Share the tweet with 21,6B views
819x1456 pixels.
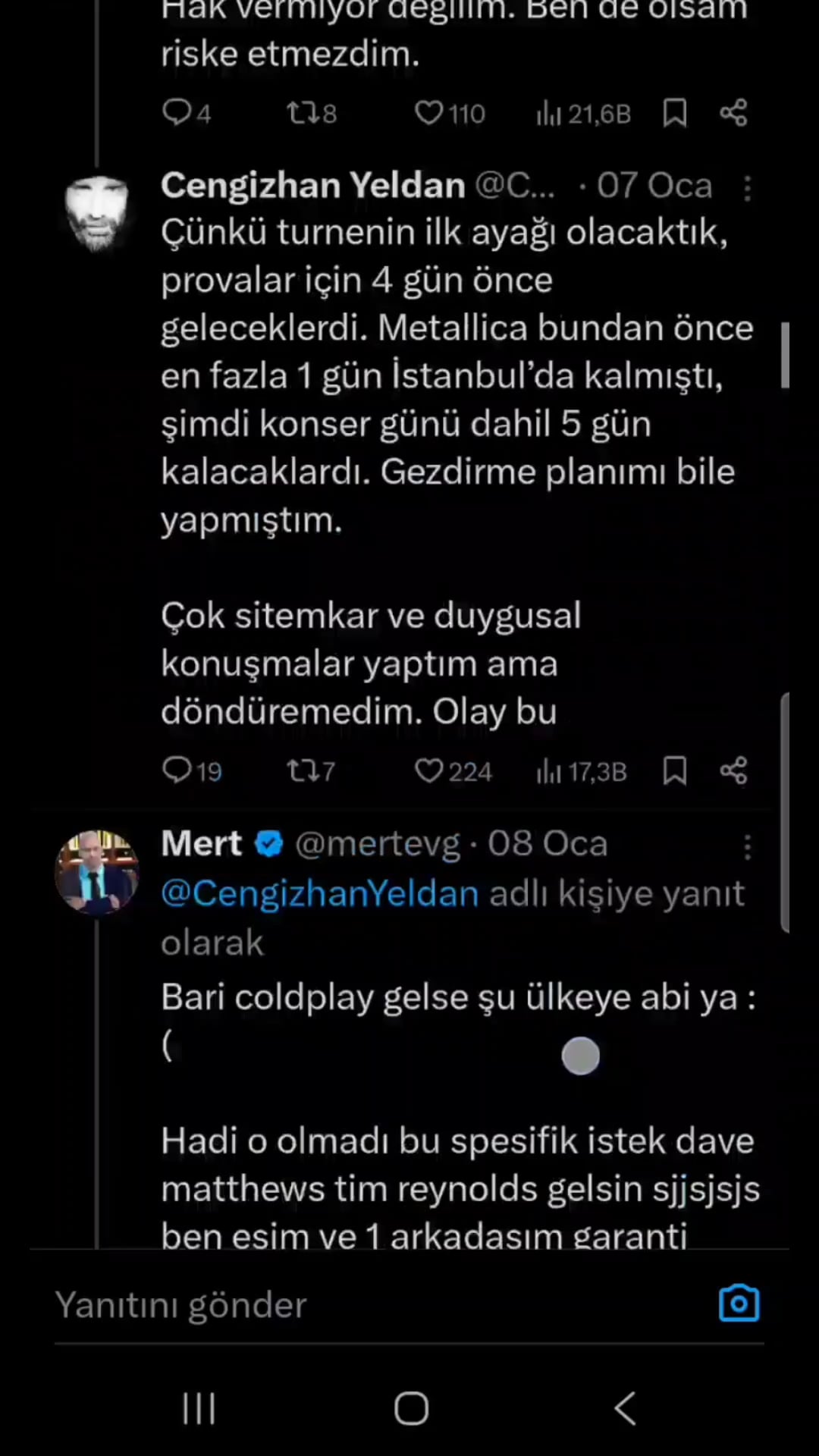733,113
